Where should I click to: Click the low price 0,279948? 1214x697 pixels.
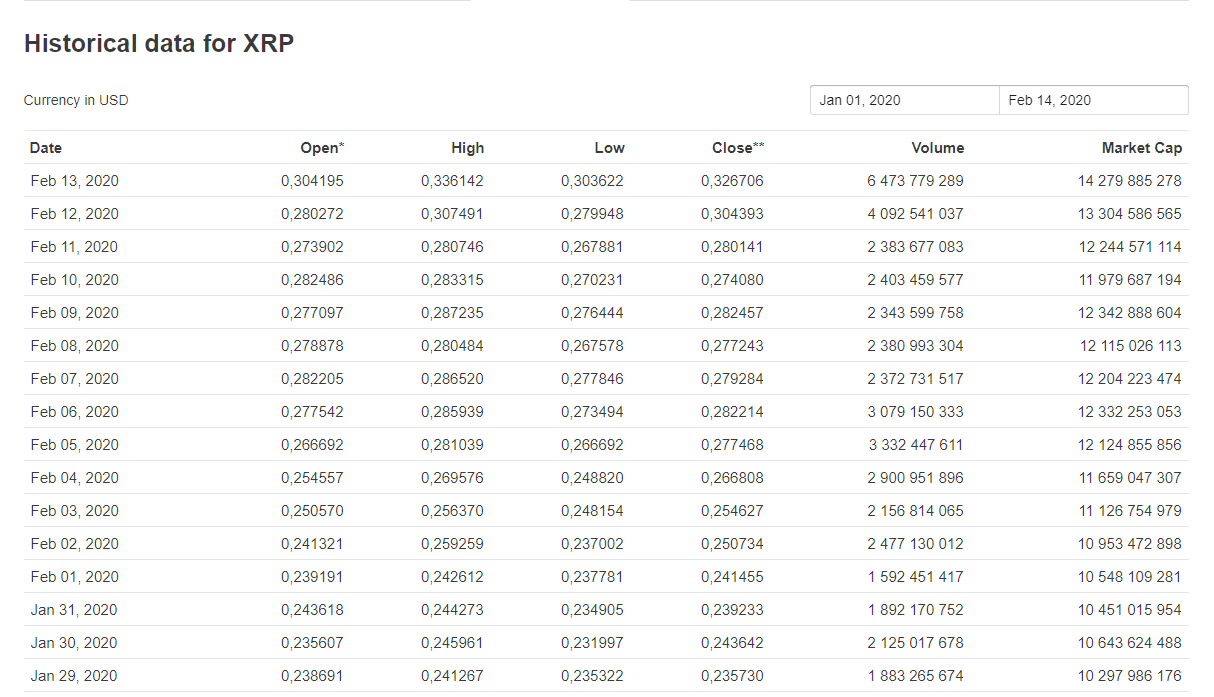click(x=592, y=214)
